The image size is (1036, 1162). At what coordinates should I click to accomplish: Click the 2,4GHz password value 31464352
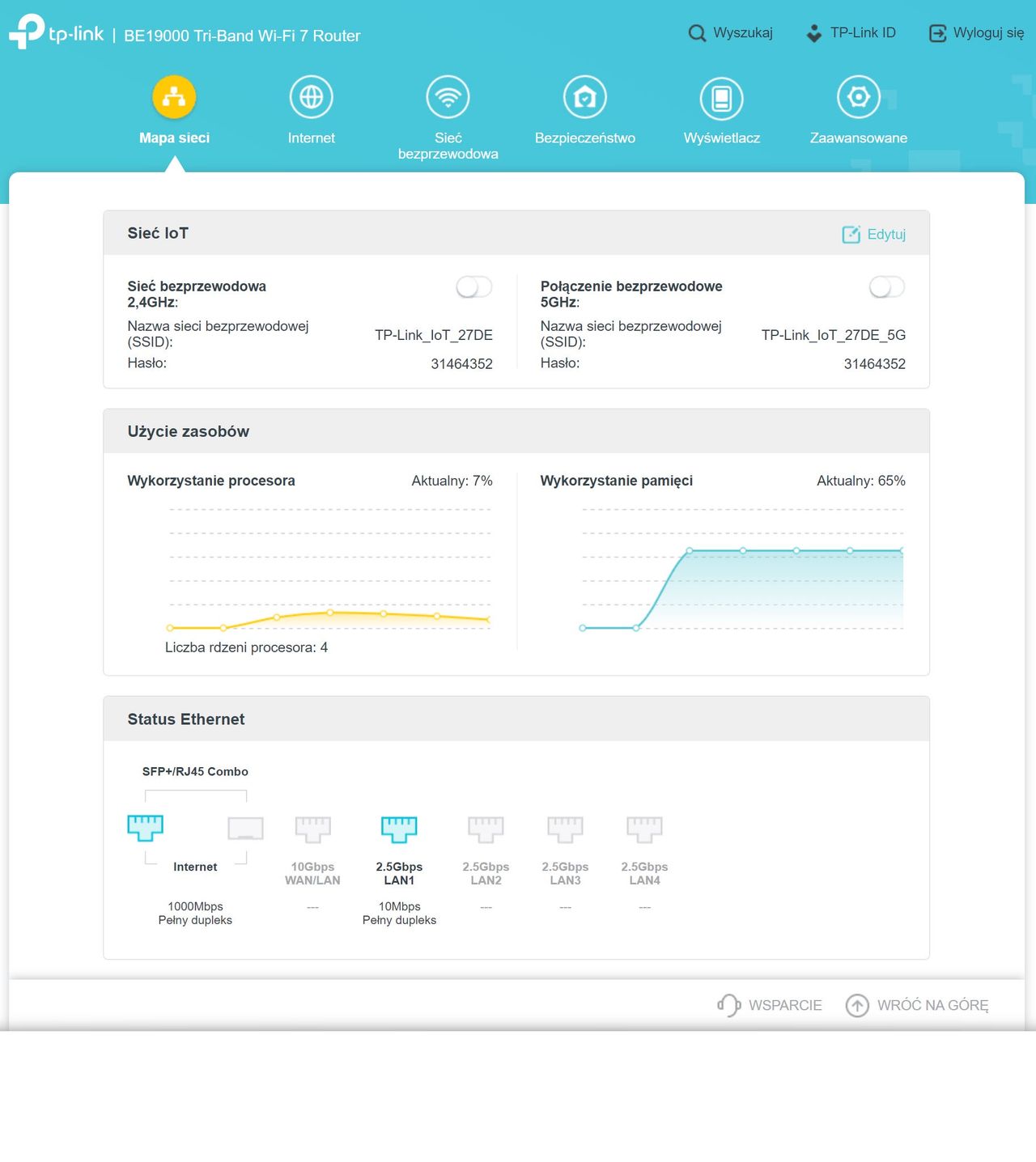click(462, 364)
